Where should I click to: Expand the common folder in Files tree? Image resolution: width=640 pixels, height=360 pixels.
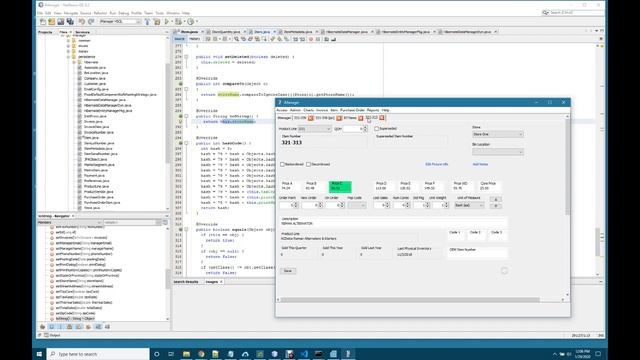[69, 40]
